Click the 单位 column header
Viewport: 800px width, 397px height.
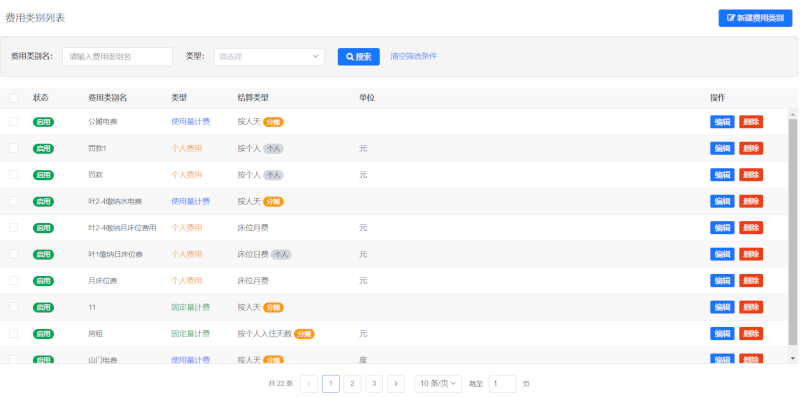(367, 97)
